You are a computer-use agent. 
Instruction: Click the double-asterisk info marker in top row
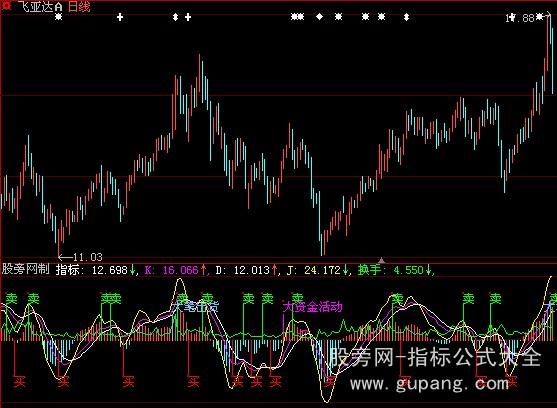tap(298, 16)
